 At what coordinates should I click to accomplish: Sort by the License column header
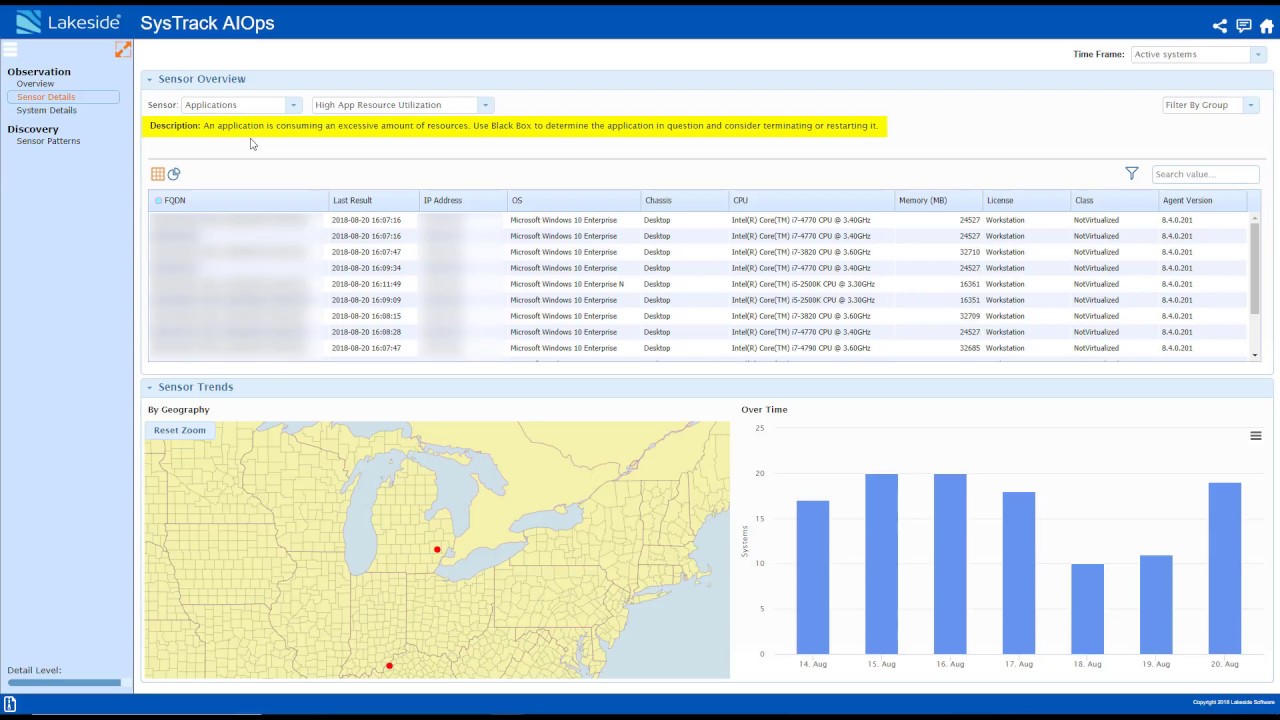point(1026,201)
